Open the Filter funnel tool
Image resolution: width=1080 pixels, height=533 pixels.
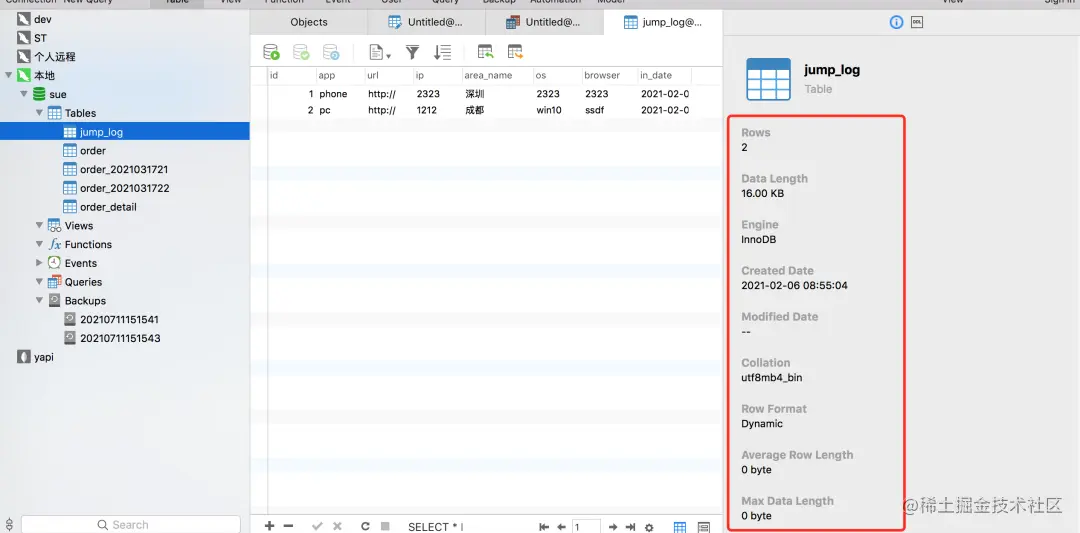413,52
